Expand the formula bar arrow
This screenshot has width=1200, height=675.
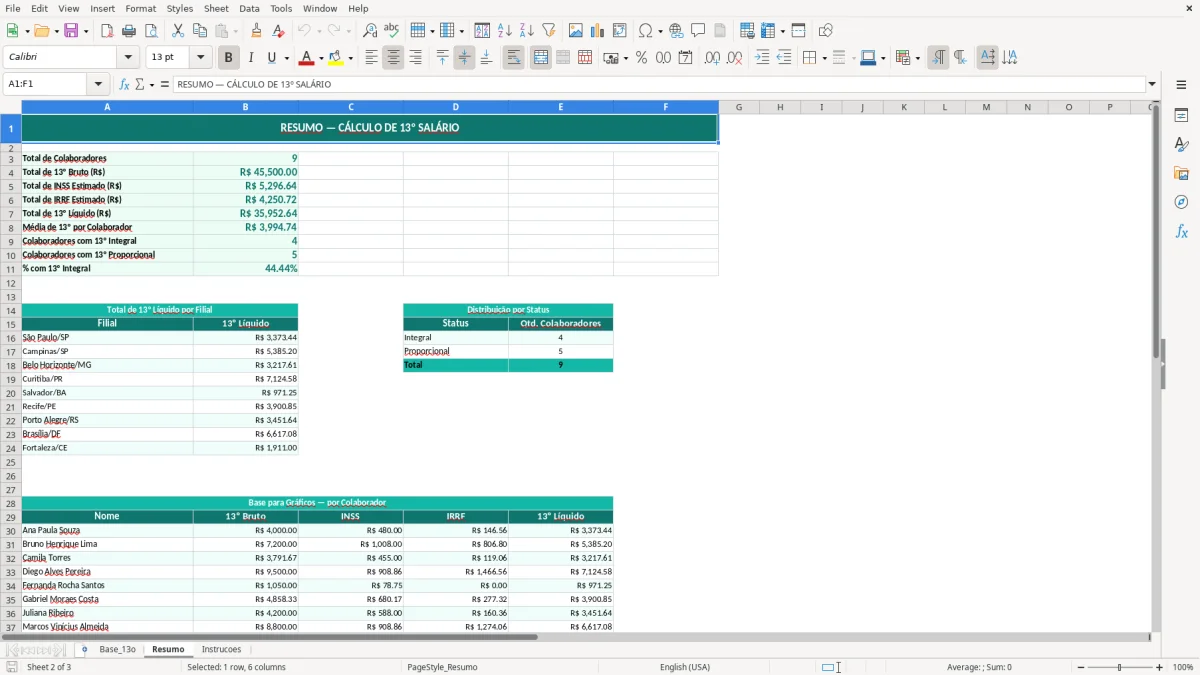[x=1152, y=84]
